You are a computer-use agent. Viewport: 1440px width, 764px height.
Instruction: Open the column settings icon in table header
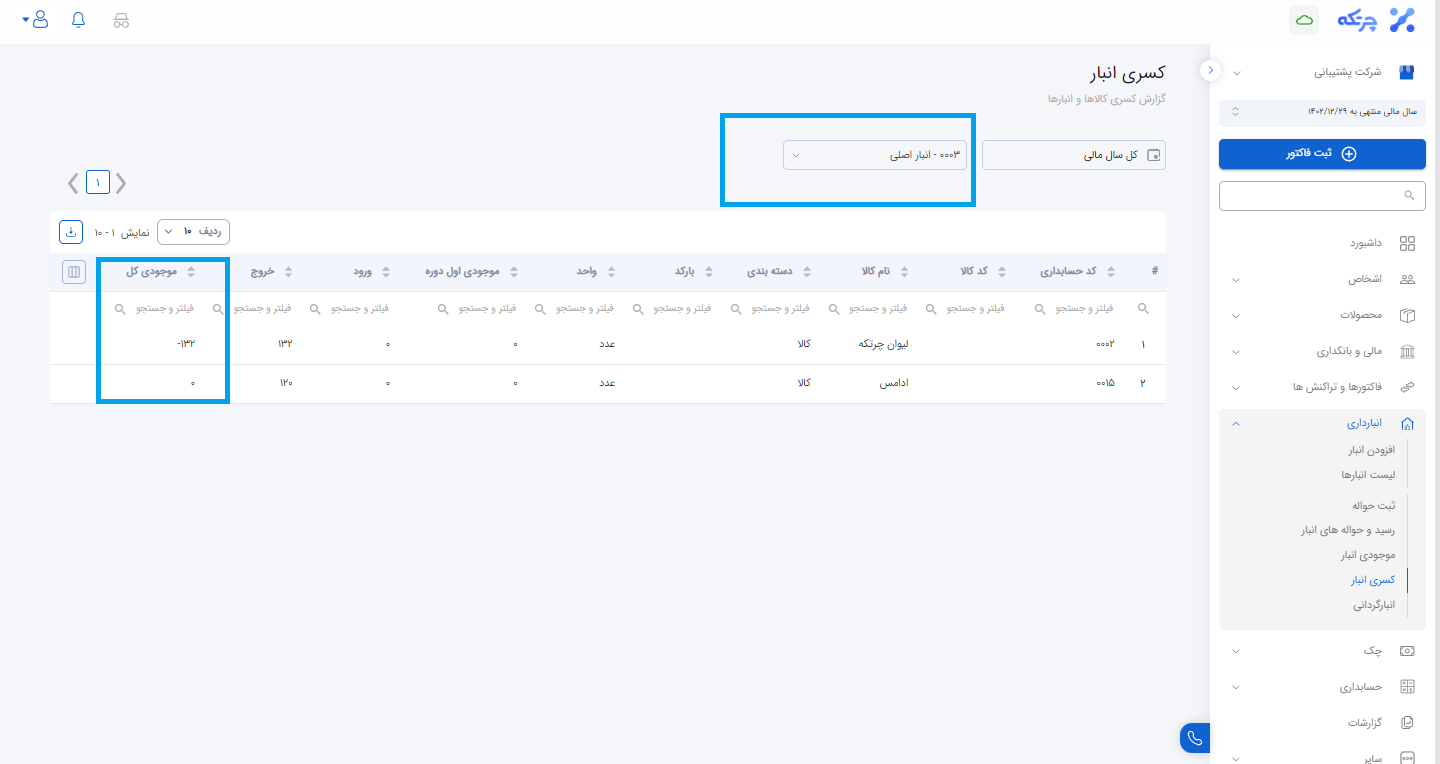pos(74,271)
